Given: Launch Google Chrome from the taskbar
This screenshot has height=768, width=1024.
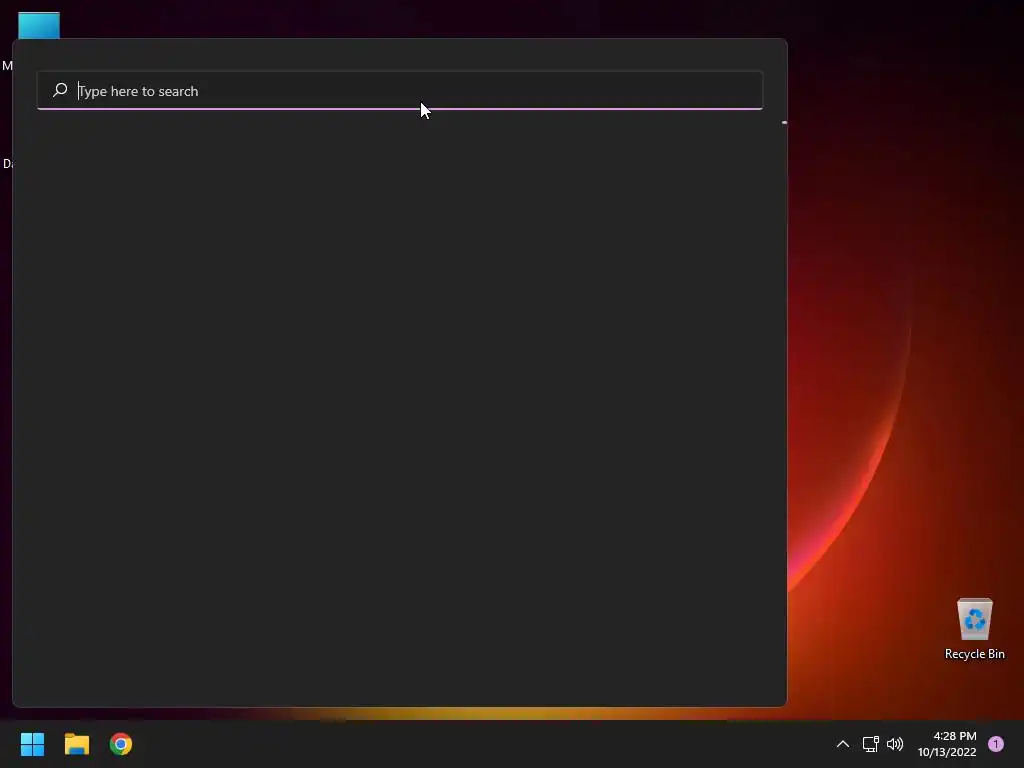Looking at the screenshot, I should click(x=121, y=744).
